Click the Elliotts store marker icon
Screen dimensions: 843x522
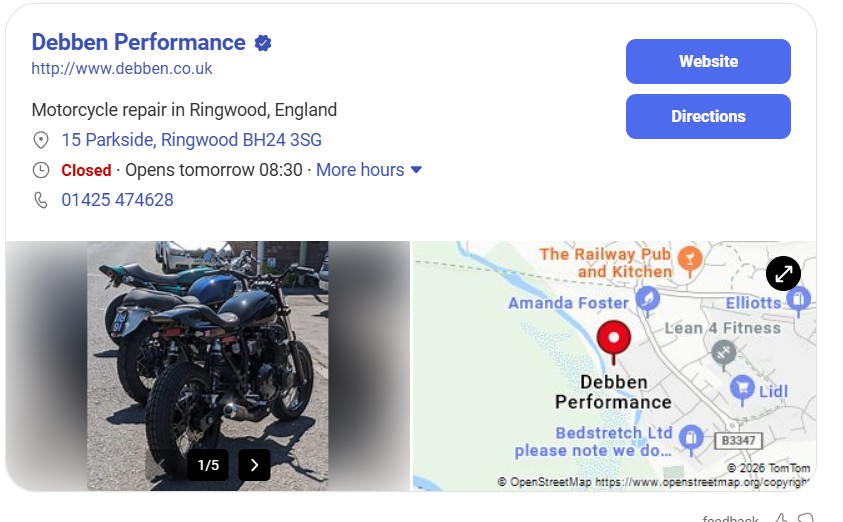click(798, 298)
